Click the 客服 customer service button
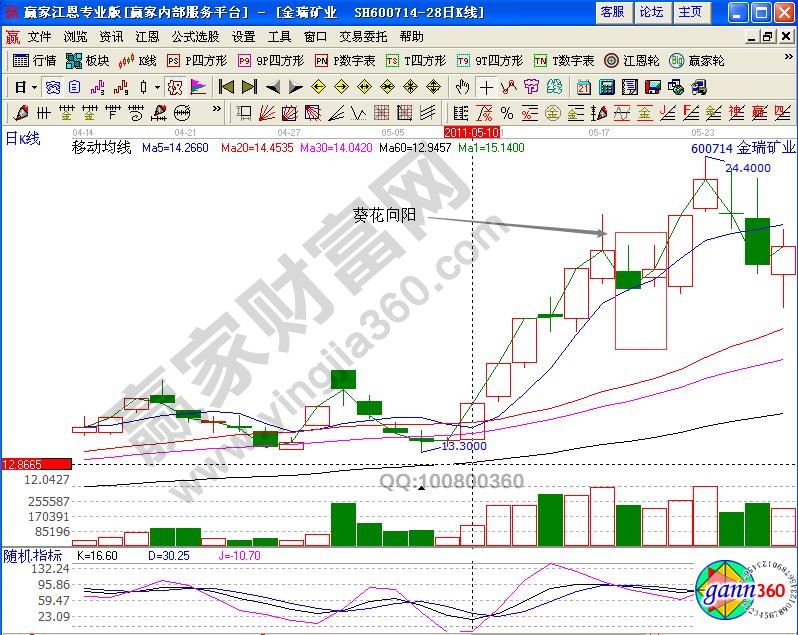 click(x=612, y=12)
